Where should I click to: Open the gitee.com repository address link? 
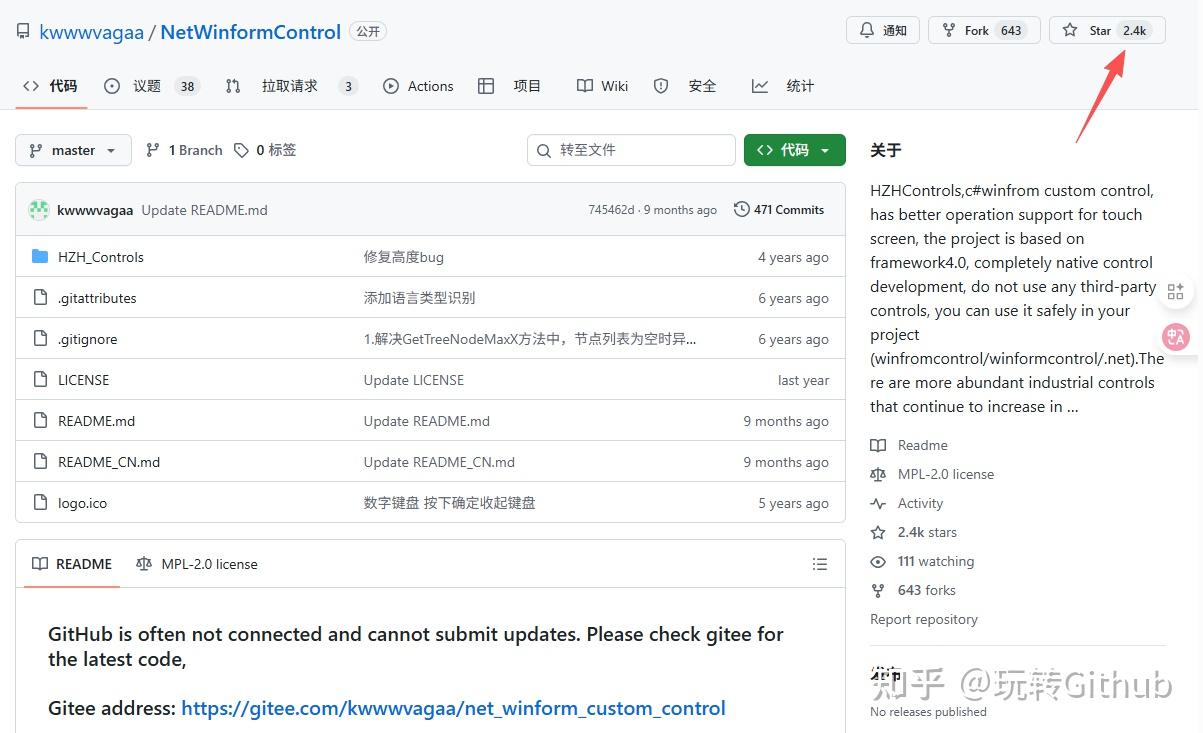click(453, 708)
